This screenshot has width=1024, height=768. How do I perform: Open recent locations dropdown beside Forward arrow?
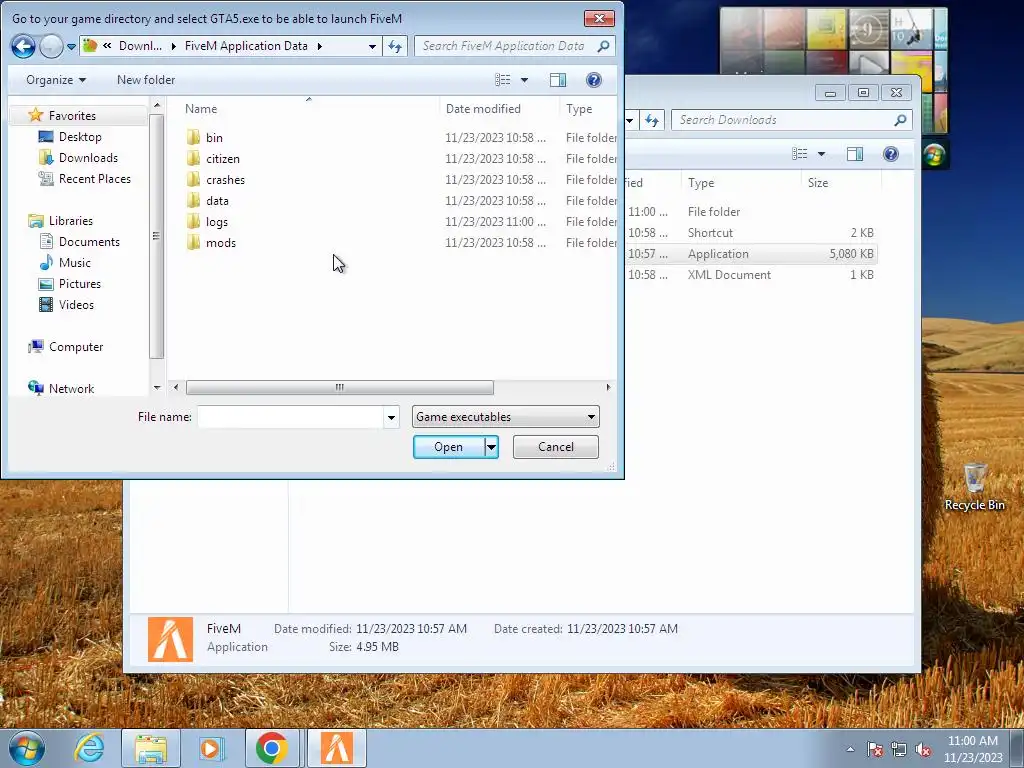[71, 46]
